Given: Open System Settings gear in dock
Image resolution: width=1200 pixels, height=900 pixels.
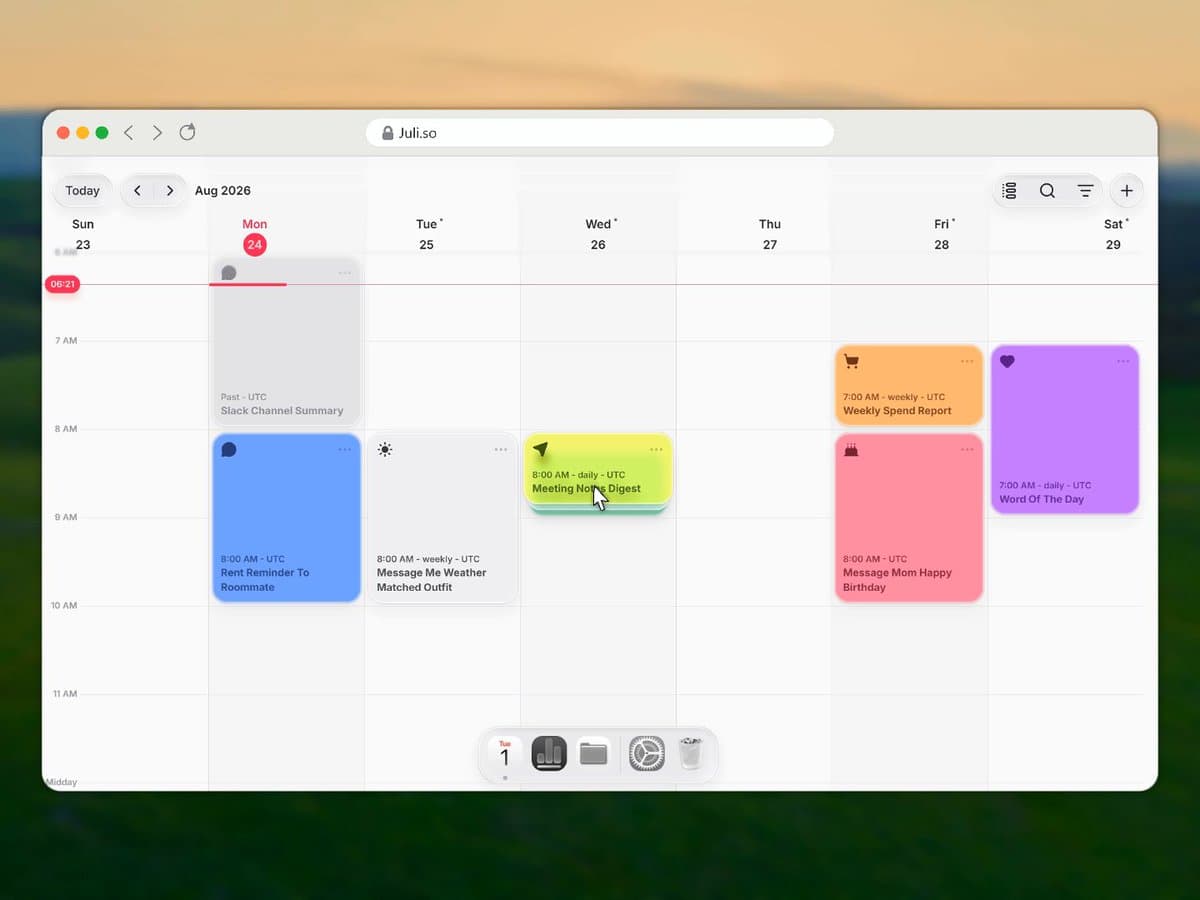Looking at the screenshot, I should coord(647,753).
